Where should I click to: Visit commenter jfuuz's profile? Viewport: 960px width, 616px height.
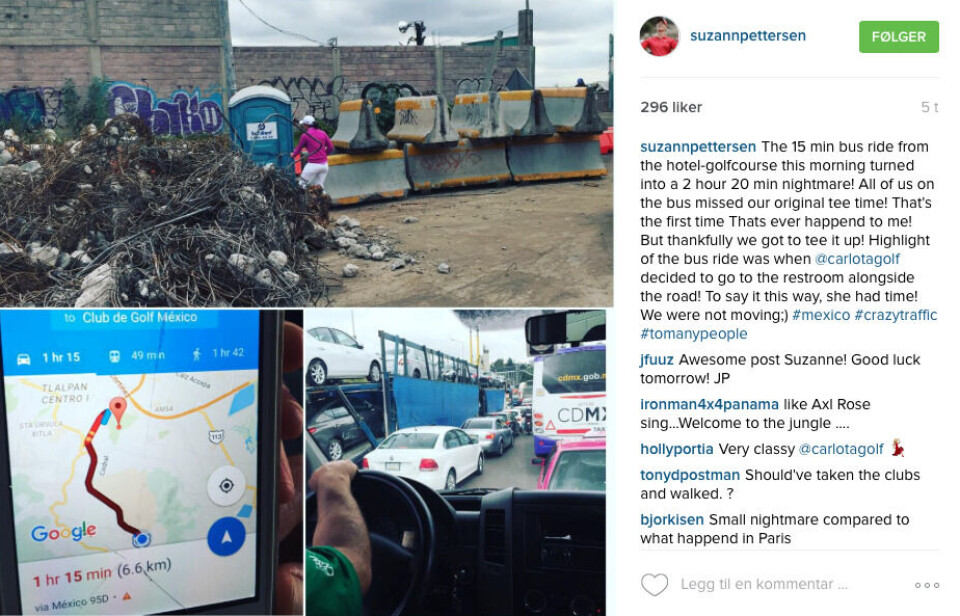click(x=656, y=360)
